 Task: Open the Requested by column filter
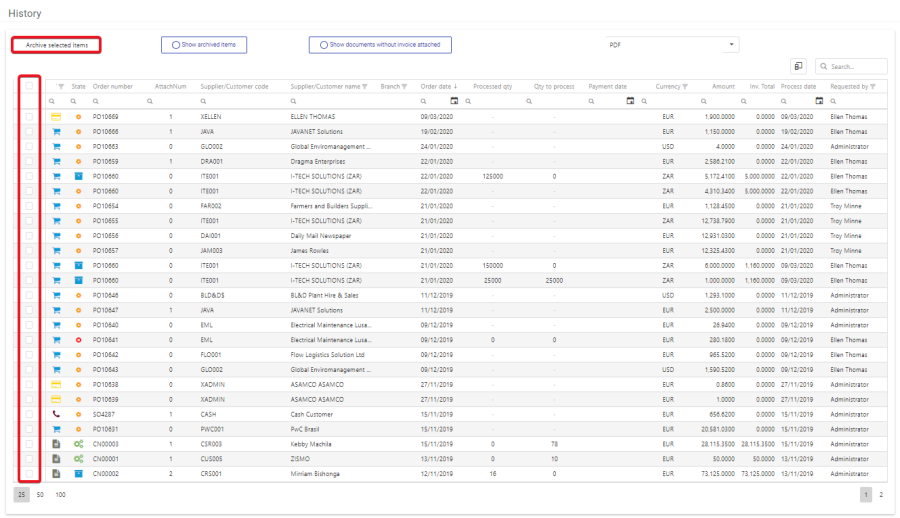pyautogui.click(x=873, y=86)
